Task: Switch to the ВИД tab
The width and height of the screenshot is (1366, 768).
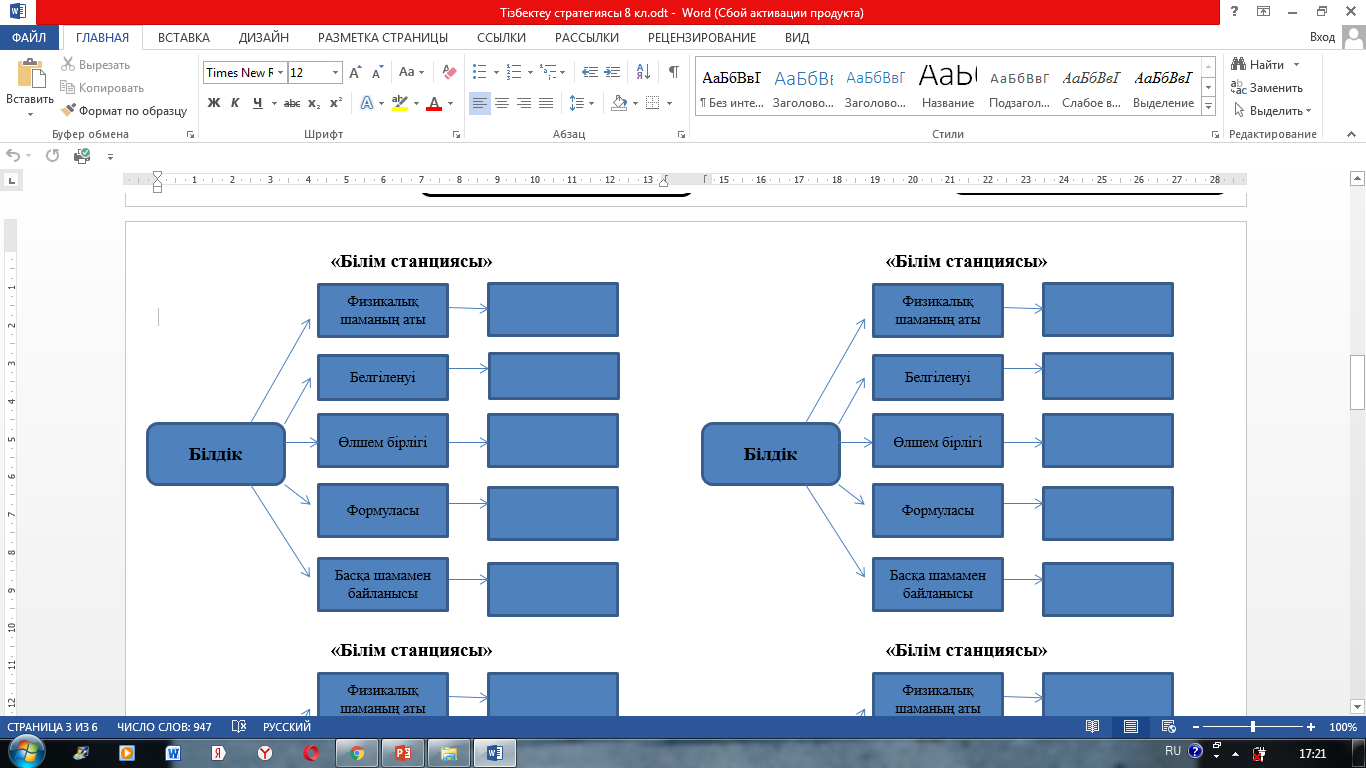Action: click(x=798, y=37)
